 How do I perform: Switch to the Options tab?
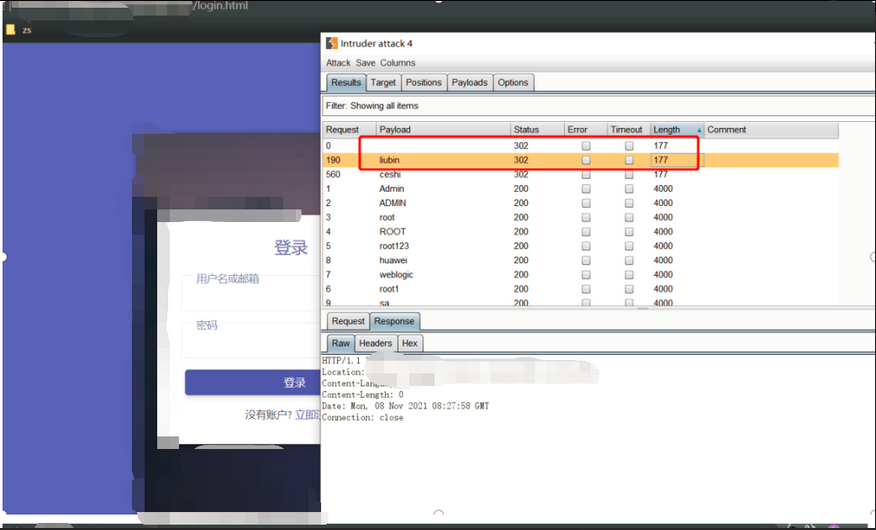[513, 83]
